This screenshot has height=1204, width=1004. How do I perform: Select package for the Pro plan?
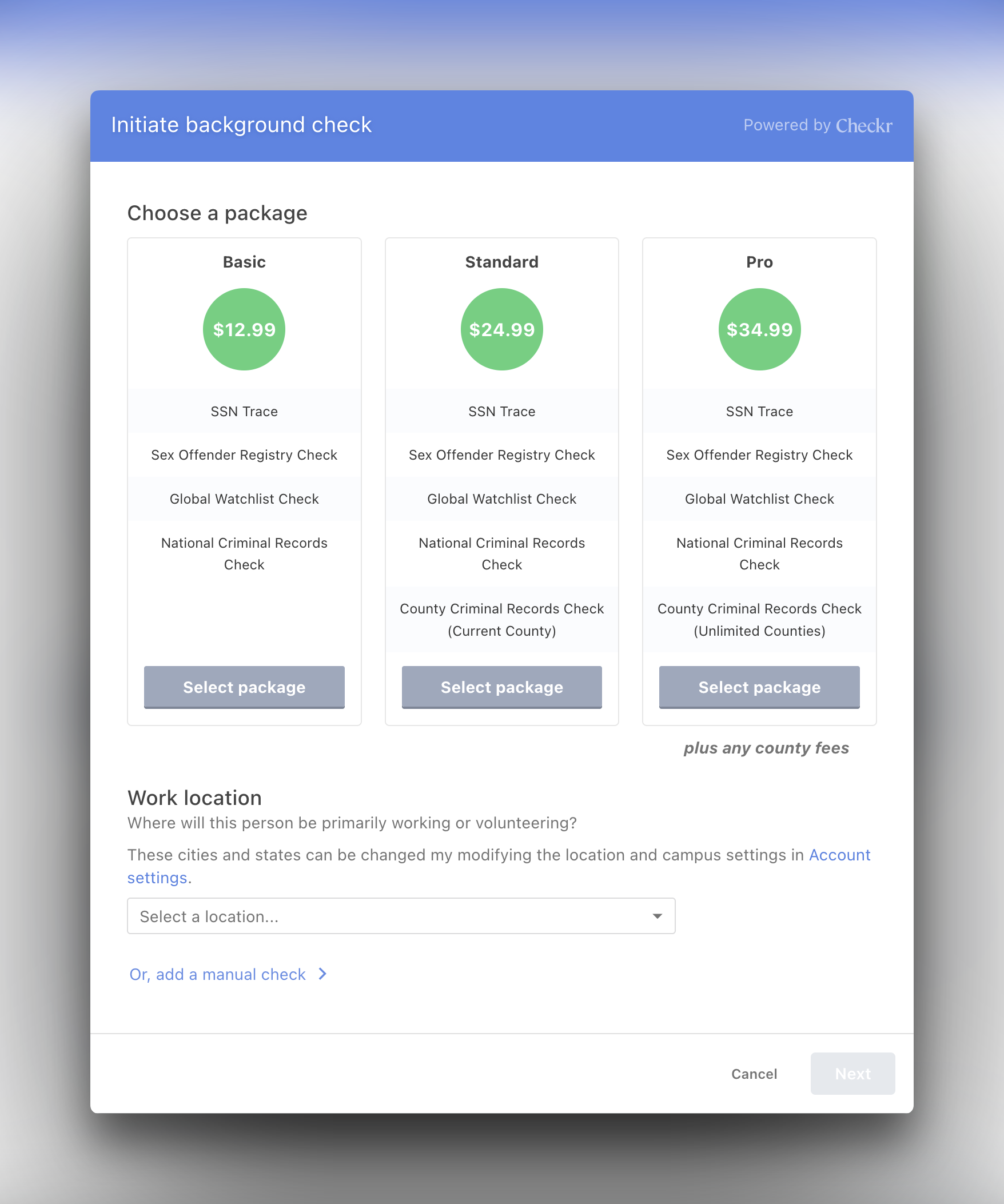759,687
